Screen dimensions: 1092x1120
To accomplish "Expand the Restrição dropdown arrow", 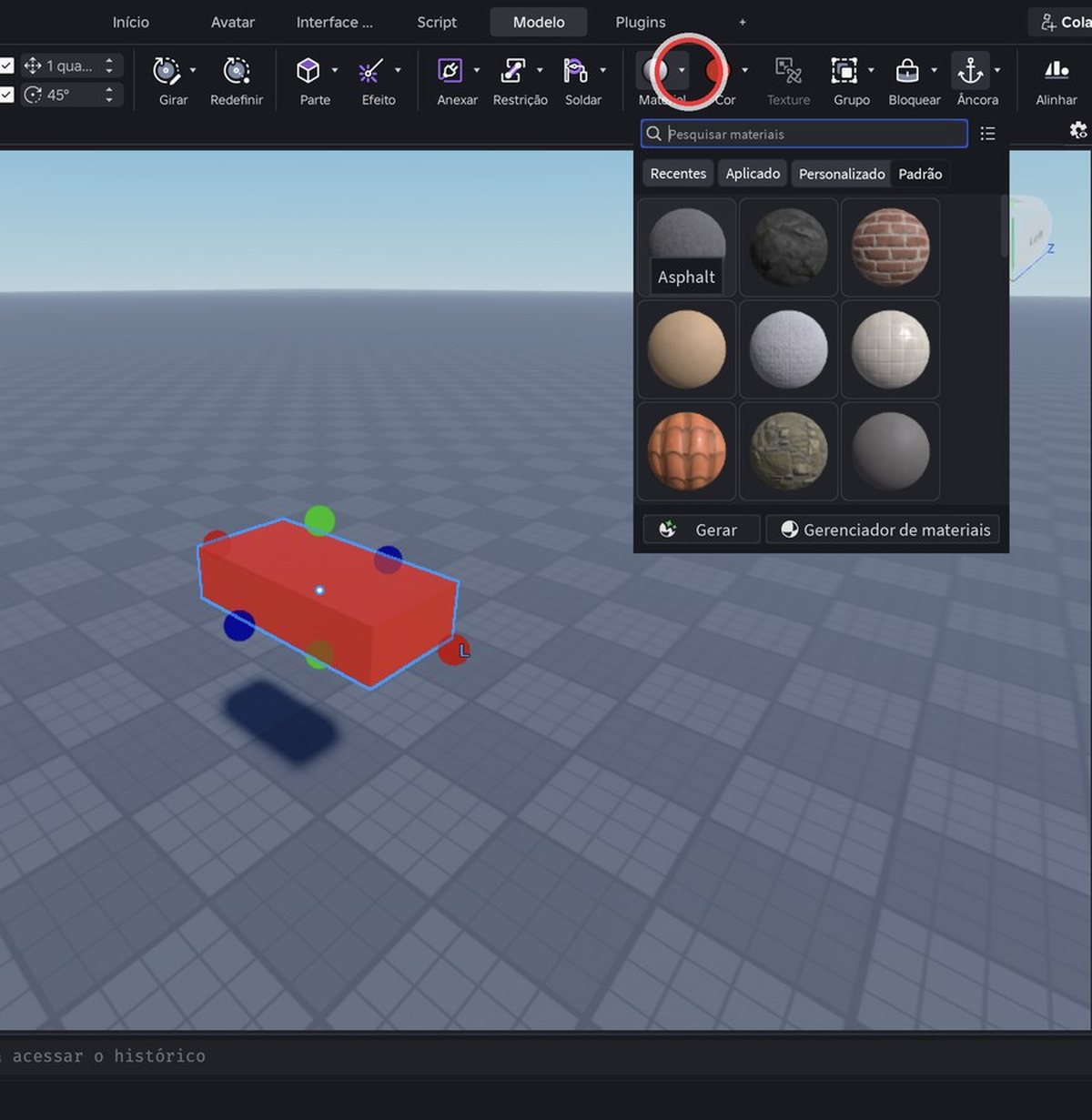I will [x=540, y=70].
